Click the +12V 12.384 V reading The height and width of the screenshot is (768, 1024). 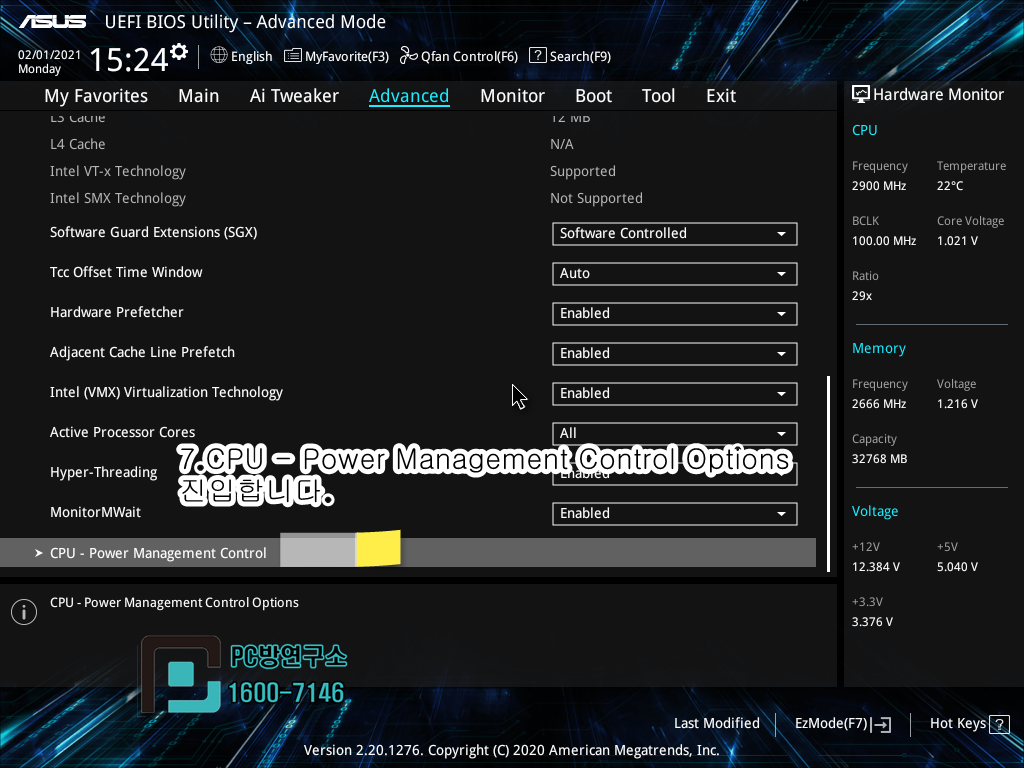click(x=876, y=567)
